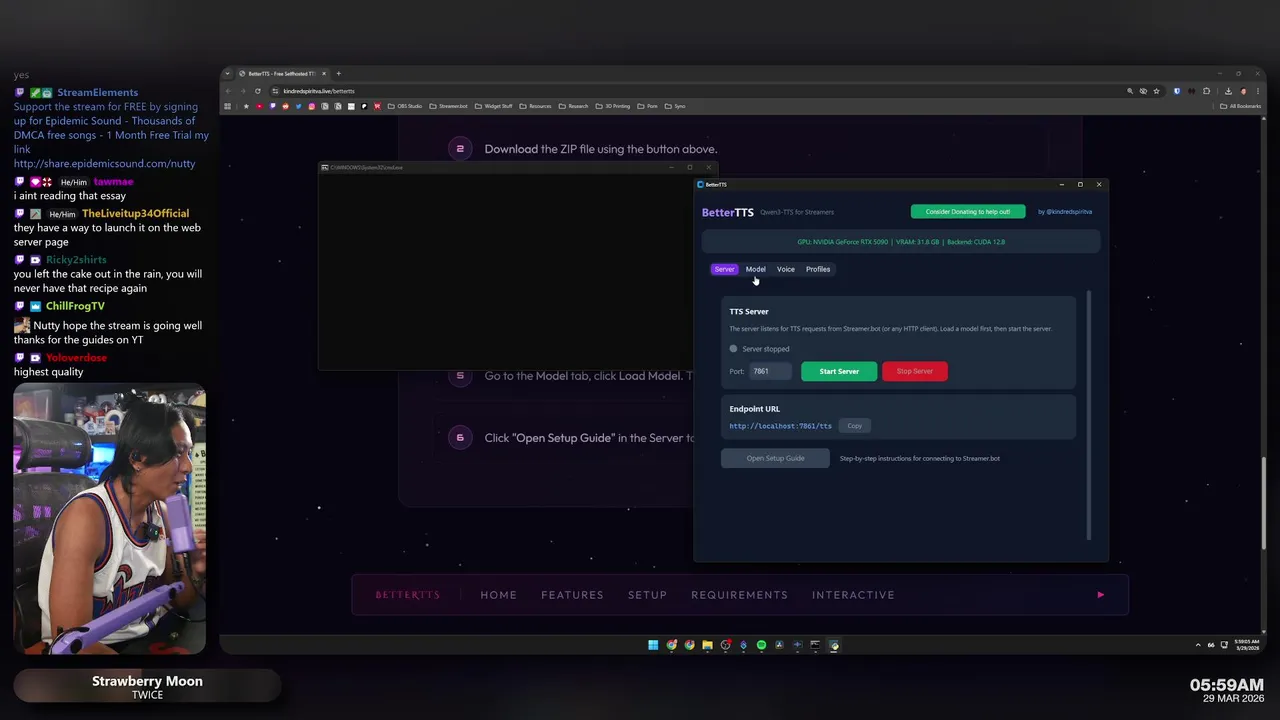Click the green Start Server button
This screenshot has height=720, width=1280.
tap(839, 371)
